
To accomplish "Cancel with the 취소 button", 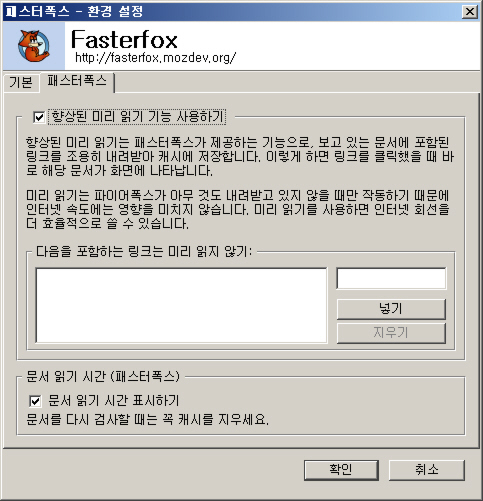I will pos(427,470).
